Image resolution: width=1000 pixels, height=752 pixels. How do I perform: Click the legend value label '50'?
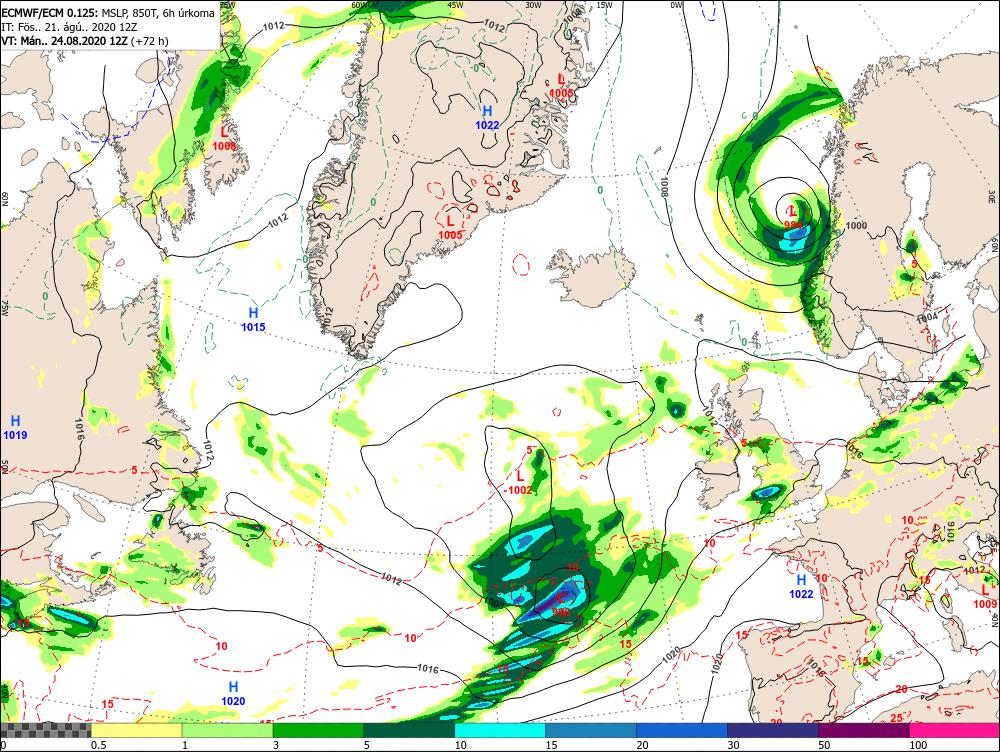pyautogui.click(x=825, y=745)
